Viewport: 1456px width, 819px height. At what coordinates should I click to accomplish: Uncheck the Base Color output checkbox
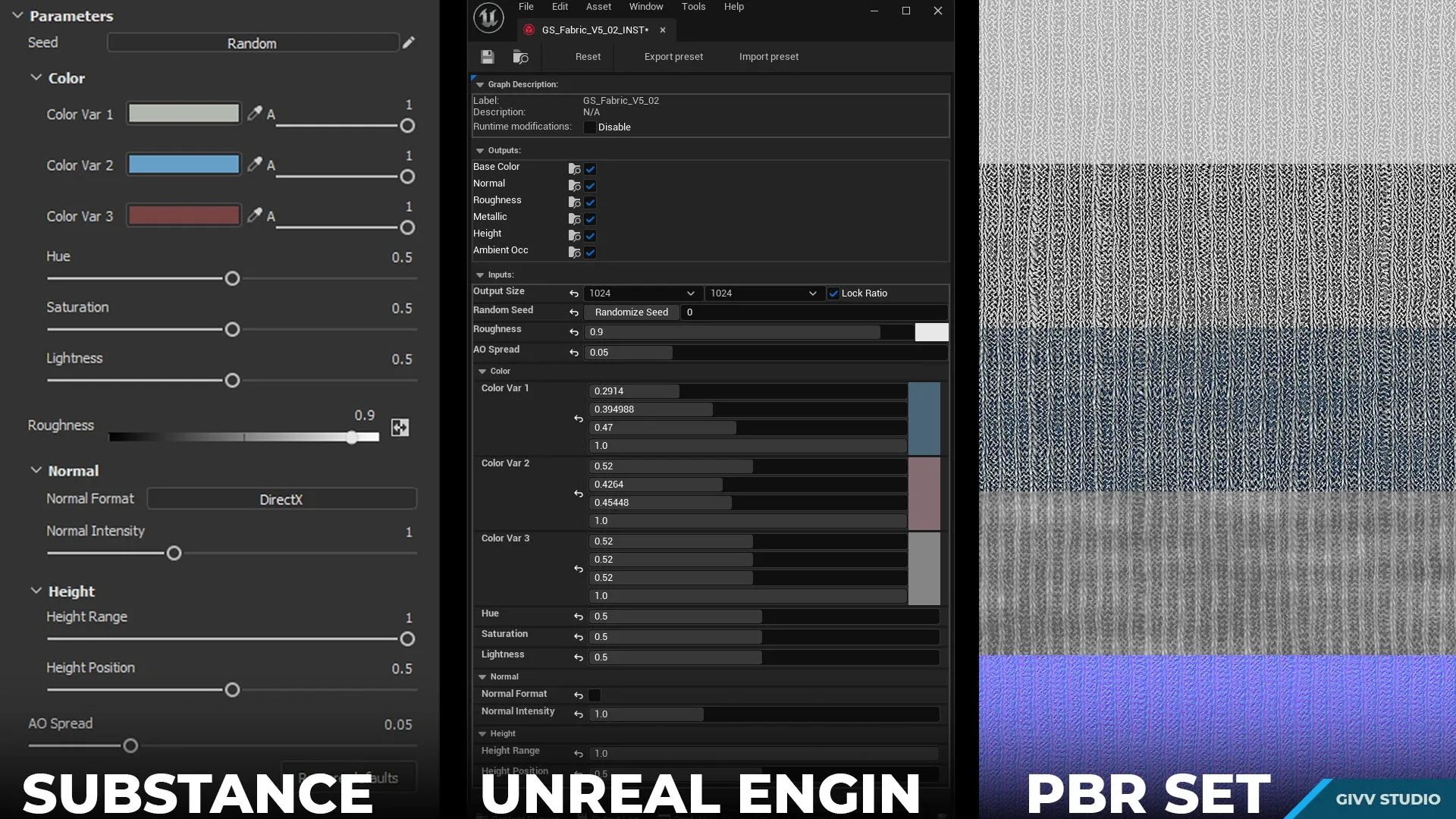pos(590,169)
